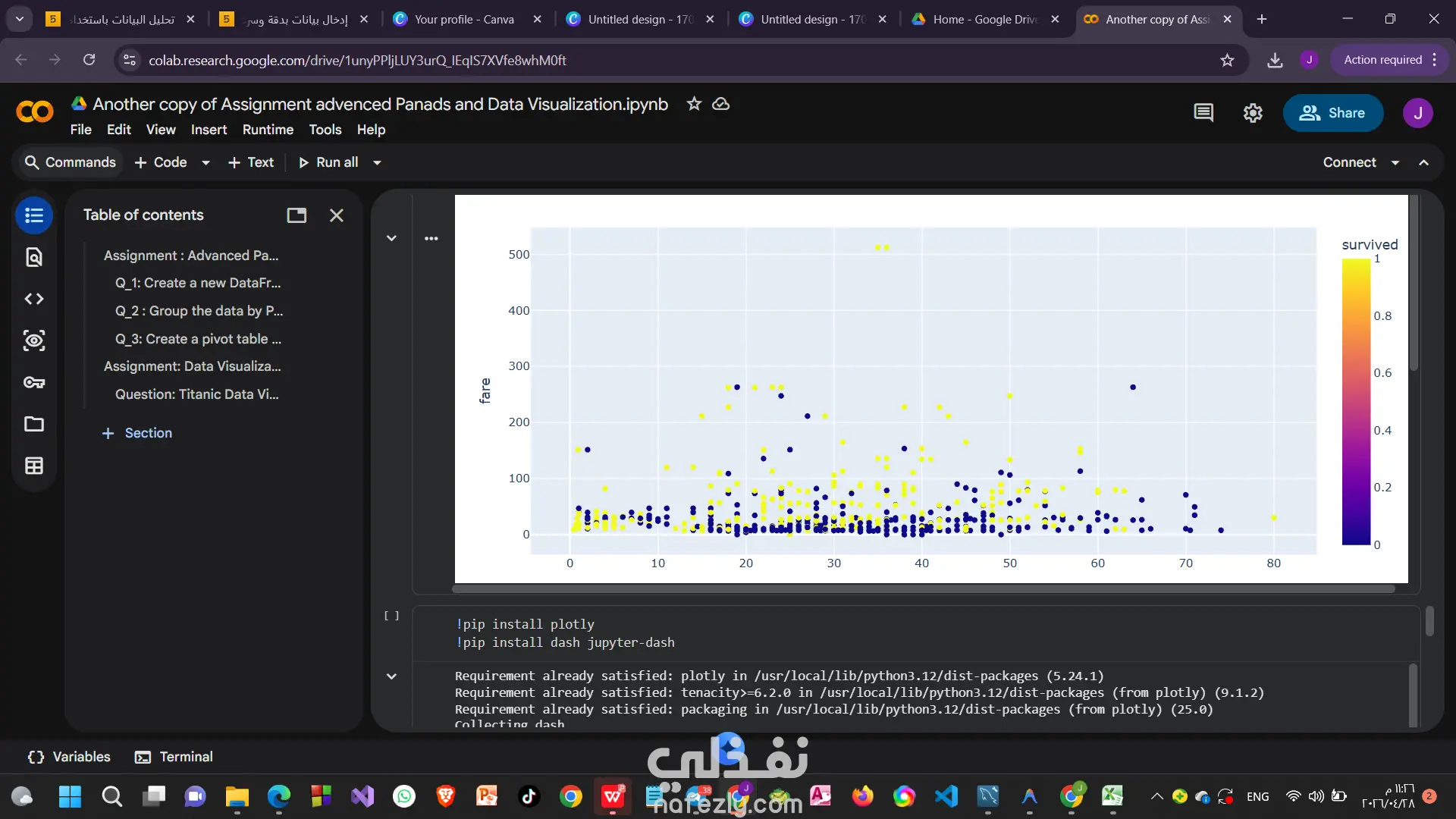The height and width of the screenshot is (819, 1456).
Task: Open the Find and replace sidebar icon
Action: point(34,258)
